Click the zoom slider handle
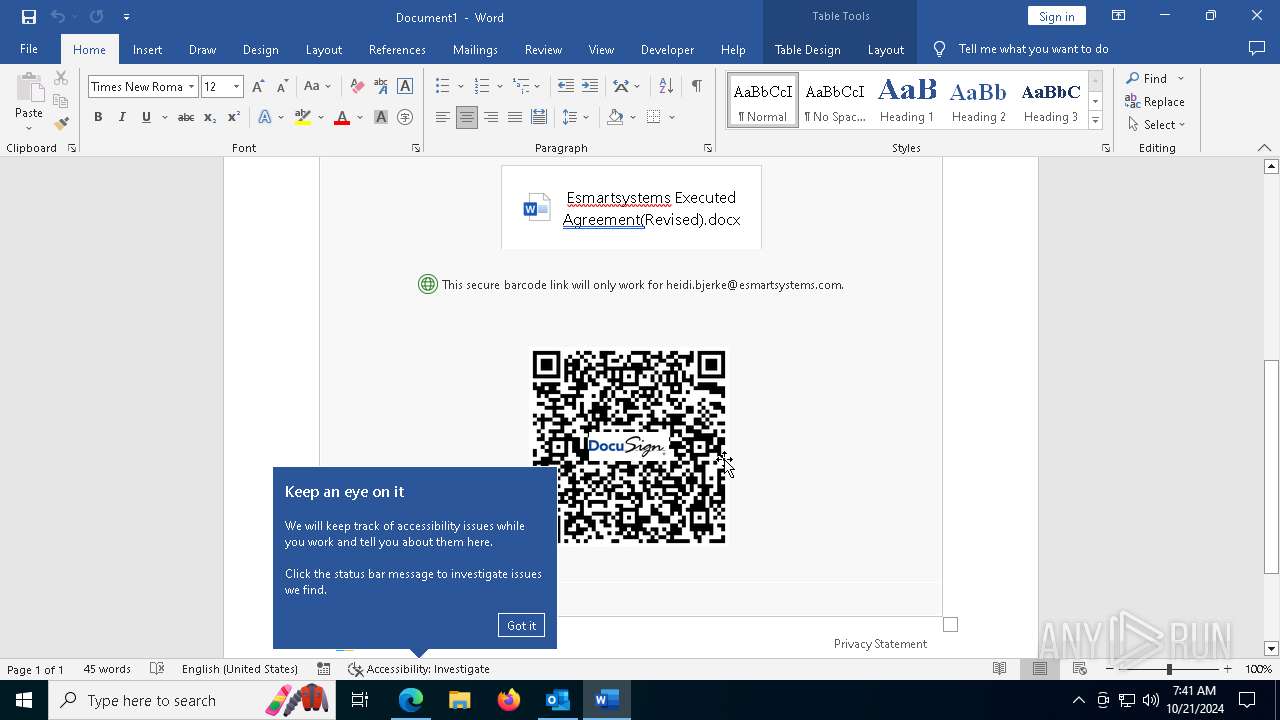Image resolution: width=1280 pixels, height=720 pixels. pyautogui.click(x=1169, y=669)
